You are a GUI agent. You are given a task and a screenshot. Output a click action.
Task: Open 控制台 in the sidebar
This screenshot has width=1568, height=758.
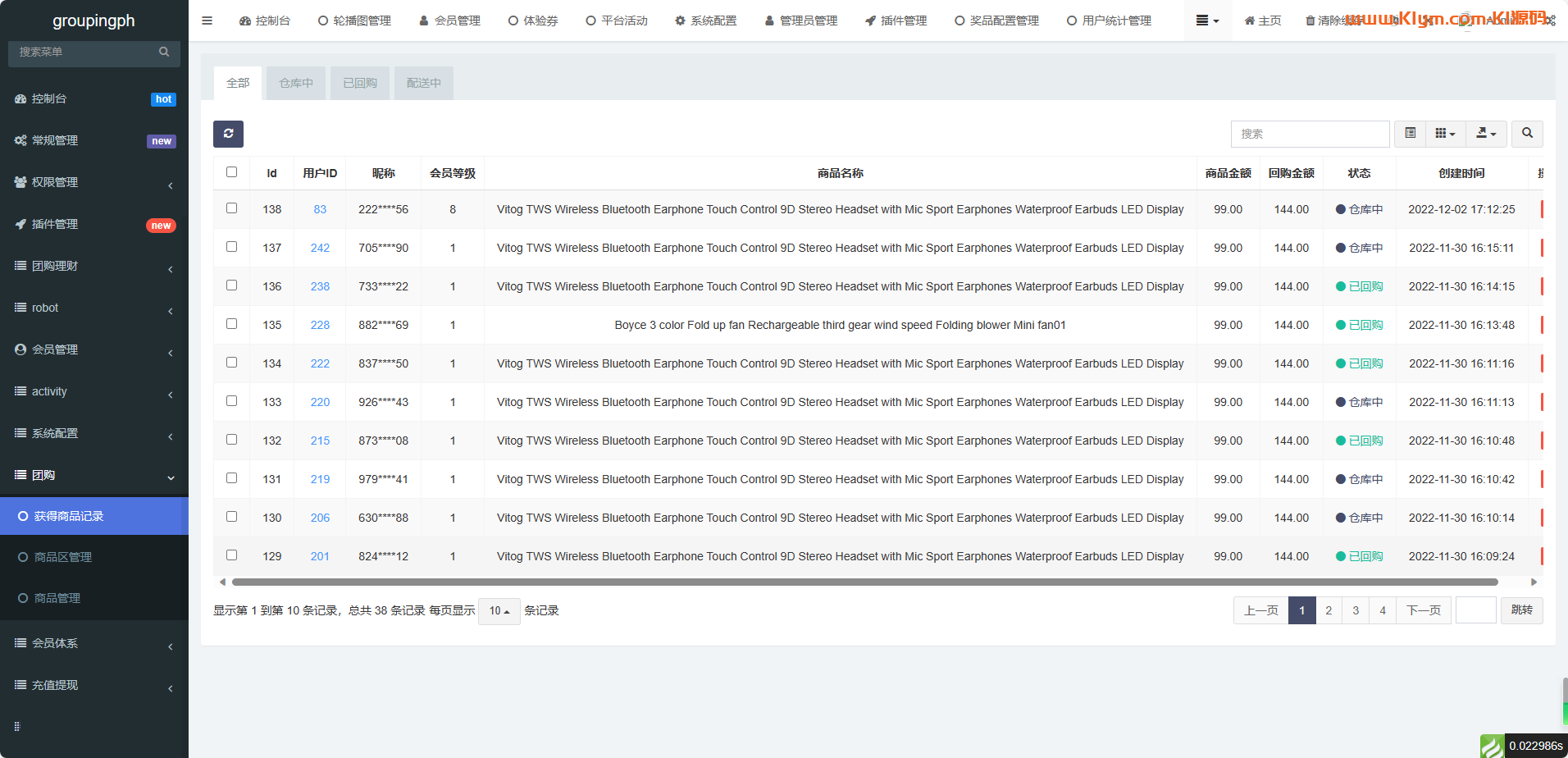[x=94, y=98]
